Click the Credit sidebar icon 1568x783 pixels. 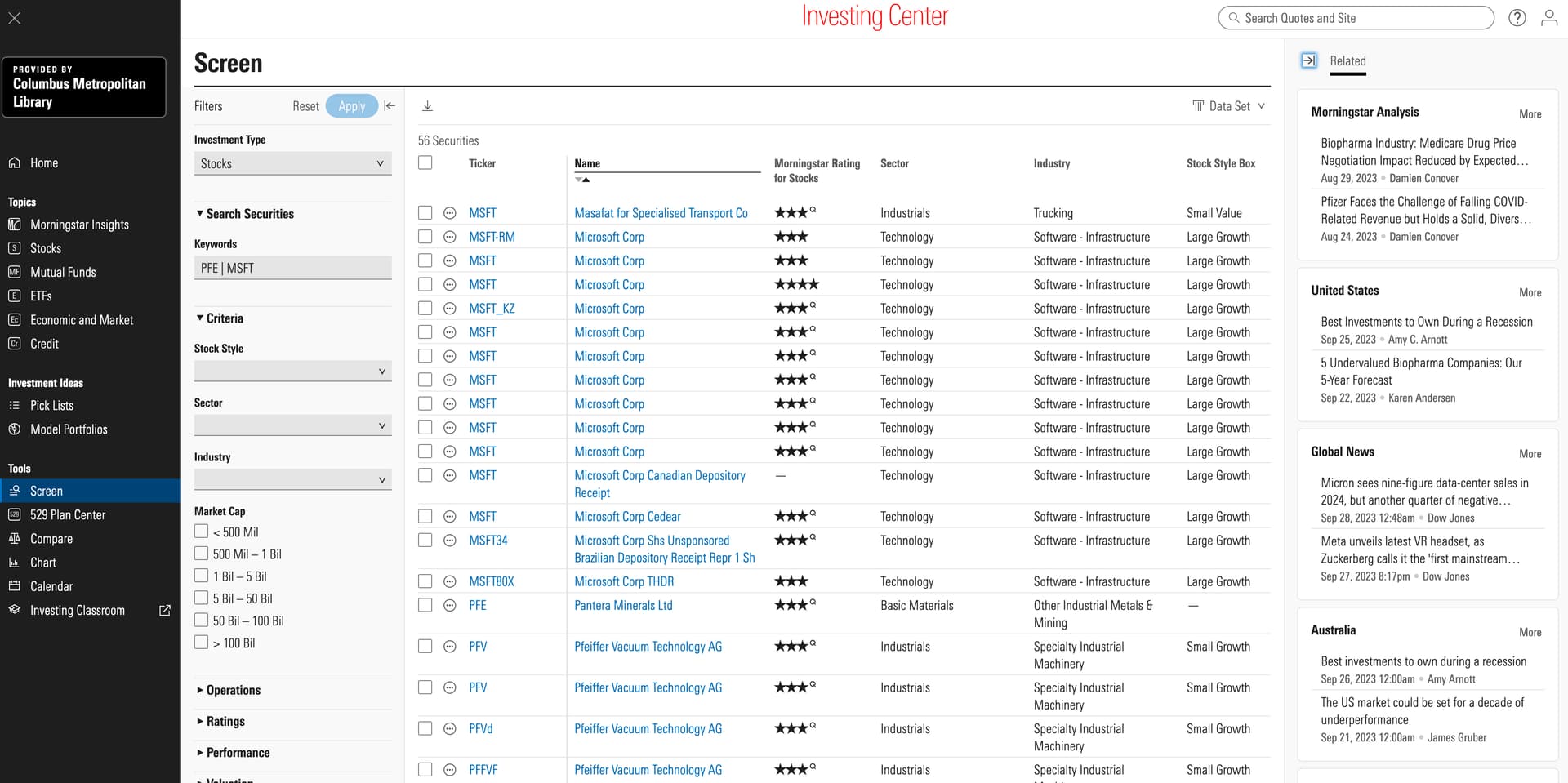point(14,344)
